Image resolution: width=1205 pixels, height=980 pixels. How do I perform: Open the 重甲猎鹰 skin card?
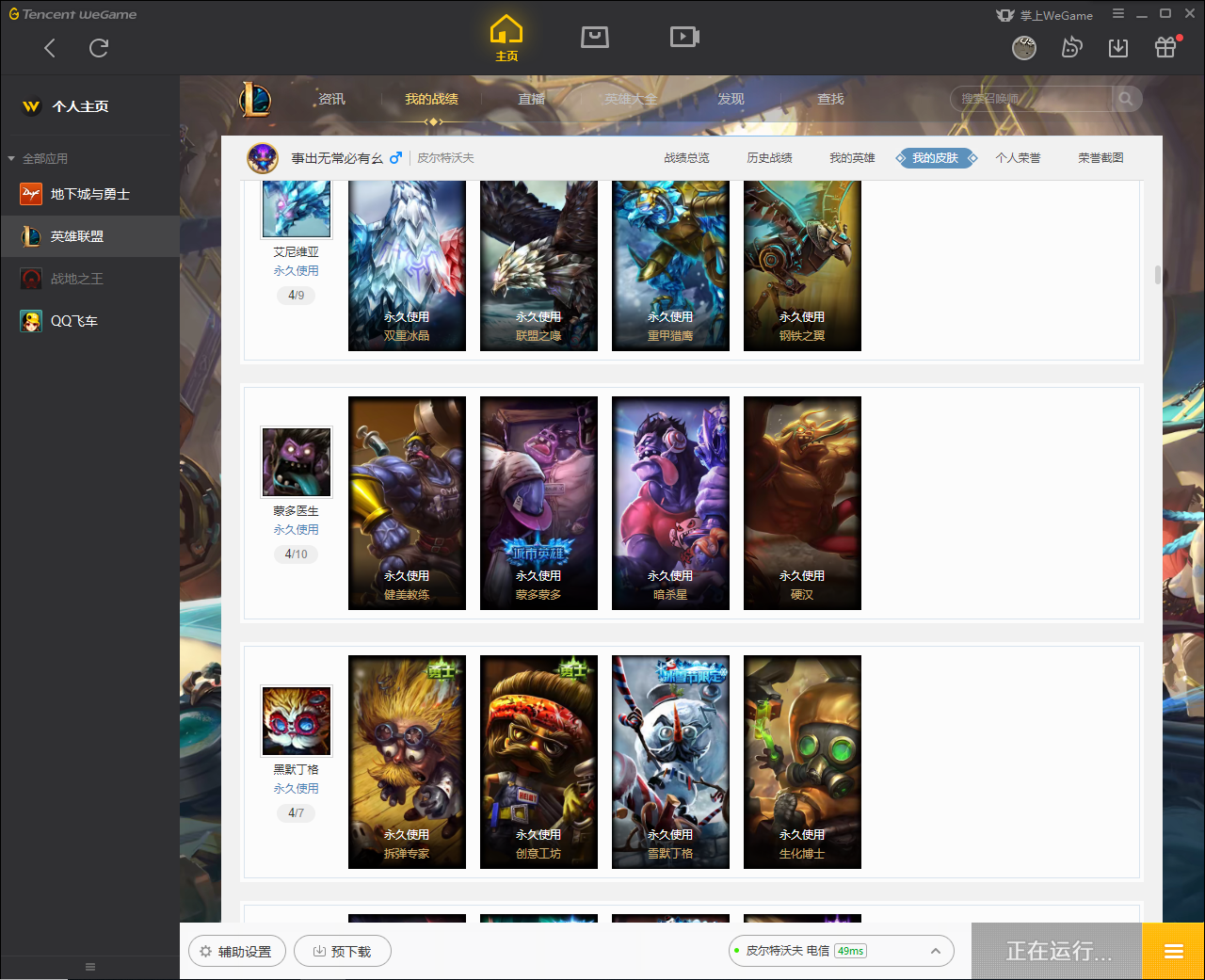coord(670,265)
